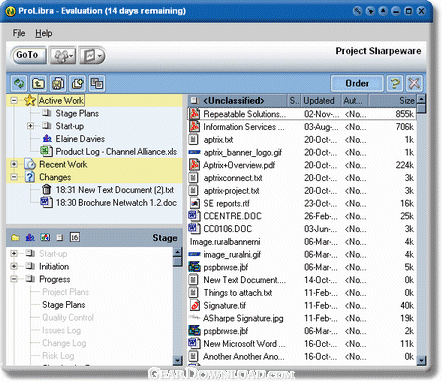This screenshot has width=442, height=382.
Task: Sort by the Updated column header
Action: point(321,101)
